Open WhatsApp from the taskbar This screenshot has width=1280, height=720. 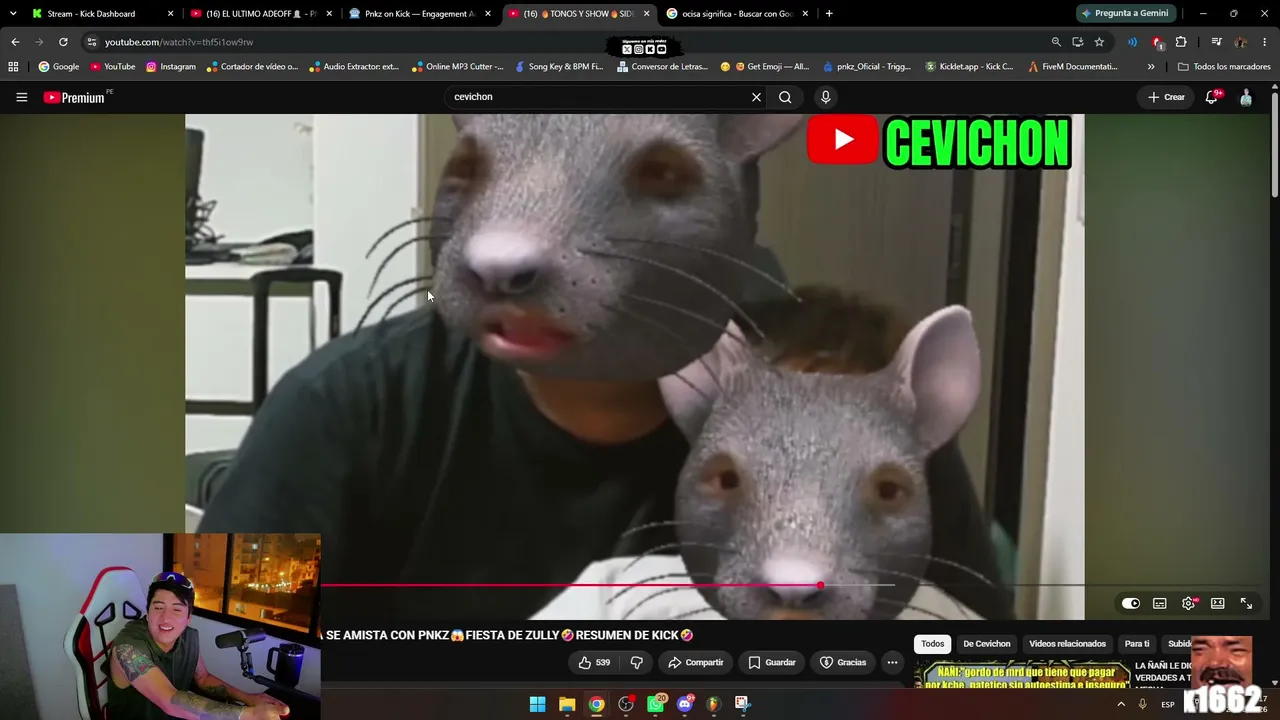tap(656, 704)
